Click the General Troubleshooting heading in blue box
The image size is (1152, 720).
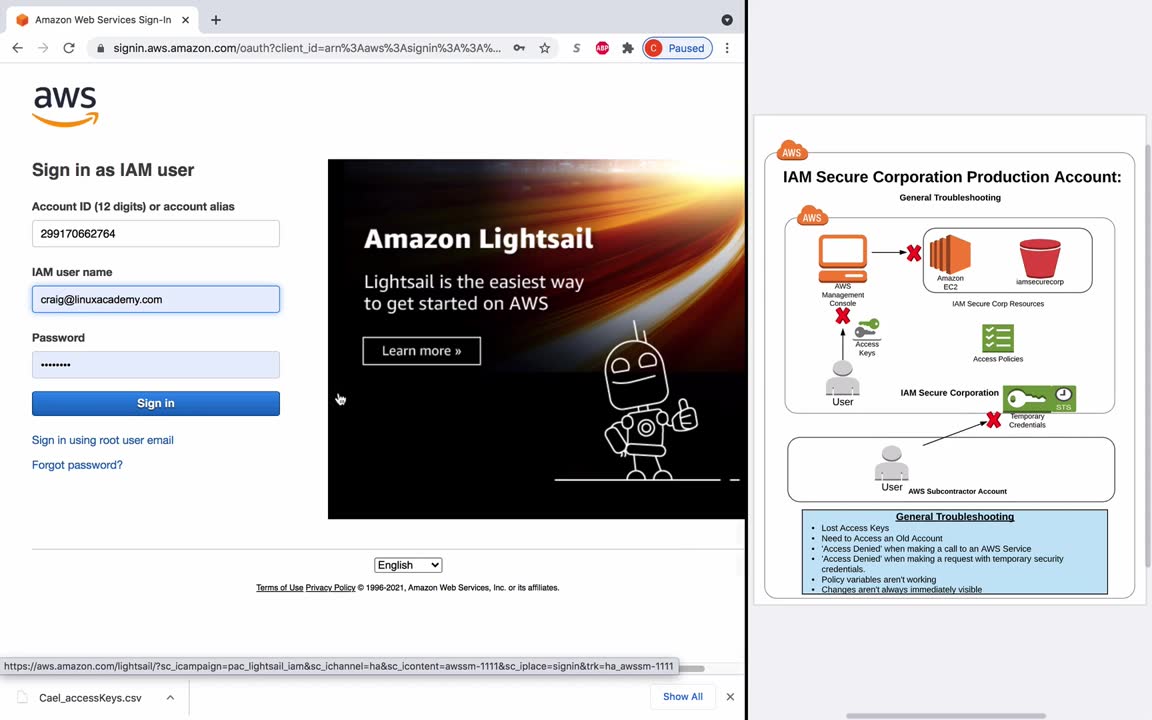click(954, 516)
